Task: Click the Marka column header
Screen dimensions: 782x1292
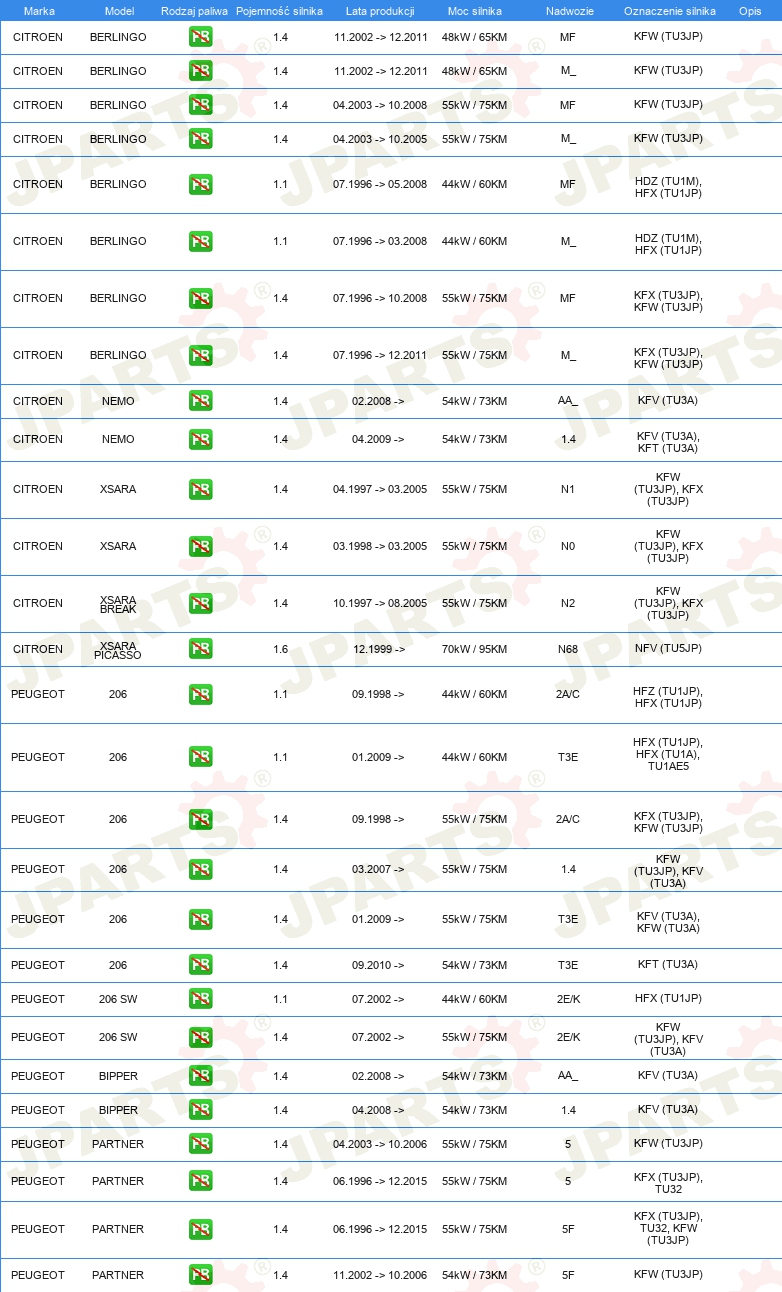Action: [39, 11]
